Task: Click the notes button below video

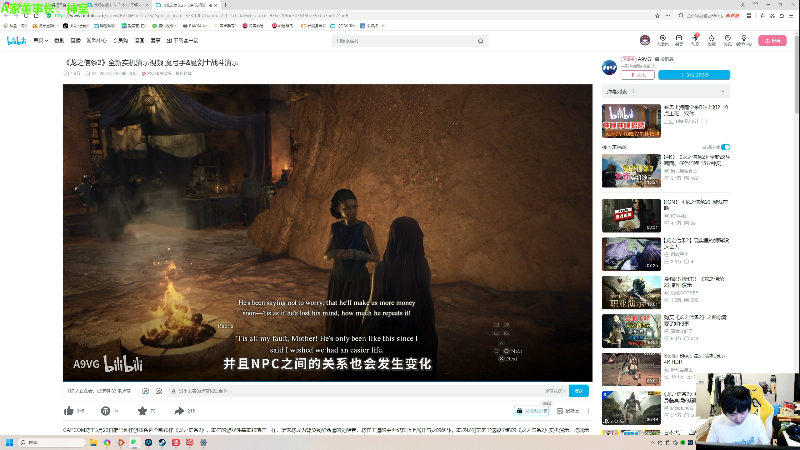Action: coord(567,411)
